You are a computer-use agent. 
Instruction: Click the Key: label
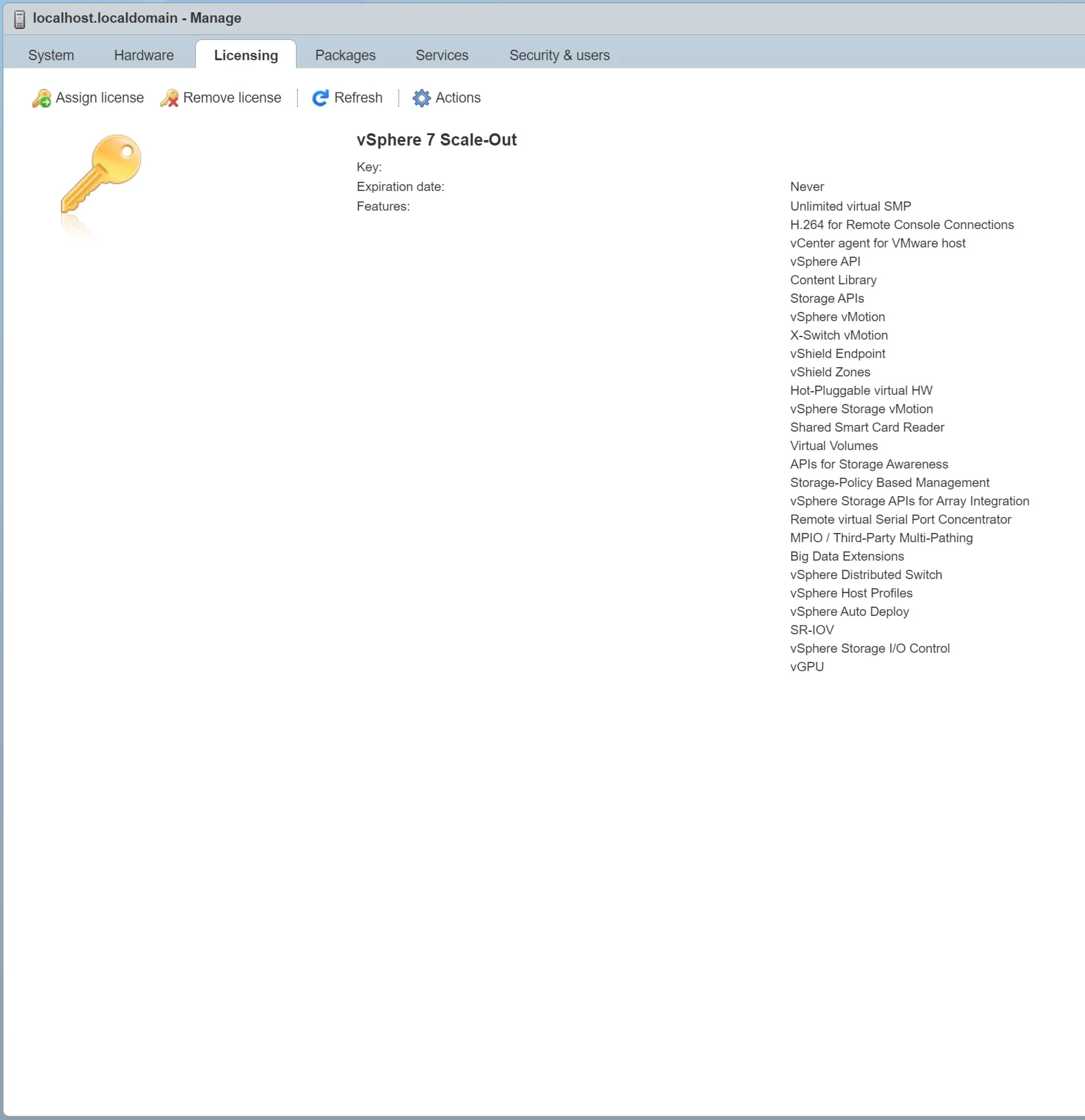(x=369, y=167)
